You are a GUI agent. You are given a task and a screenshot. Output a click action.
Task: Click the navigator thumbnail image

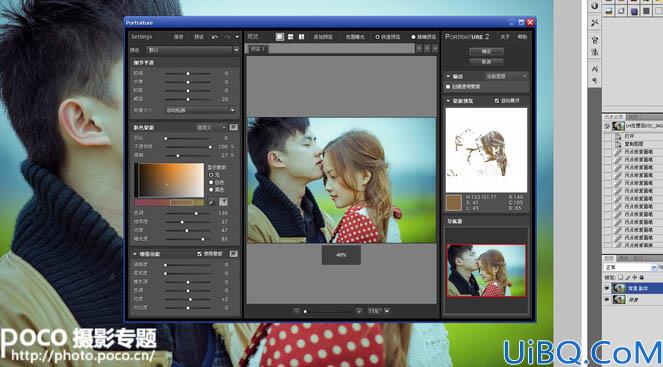point(486,271)
